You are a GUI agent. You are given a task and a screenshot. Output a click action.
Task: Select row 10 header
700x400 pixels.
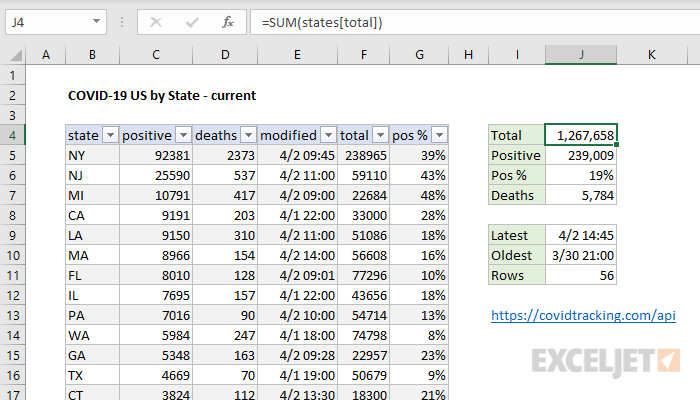click(12, 255)
